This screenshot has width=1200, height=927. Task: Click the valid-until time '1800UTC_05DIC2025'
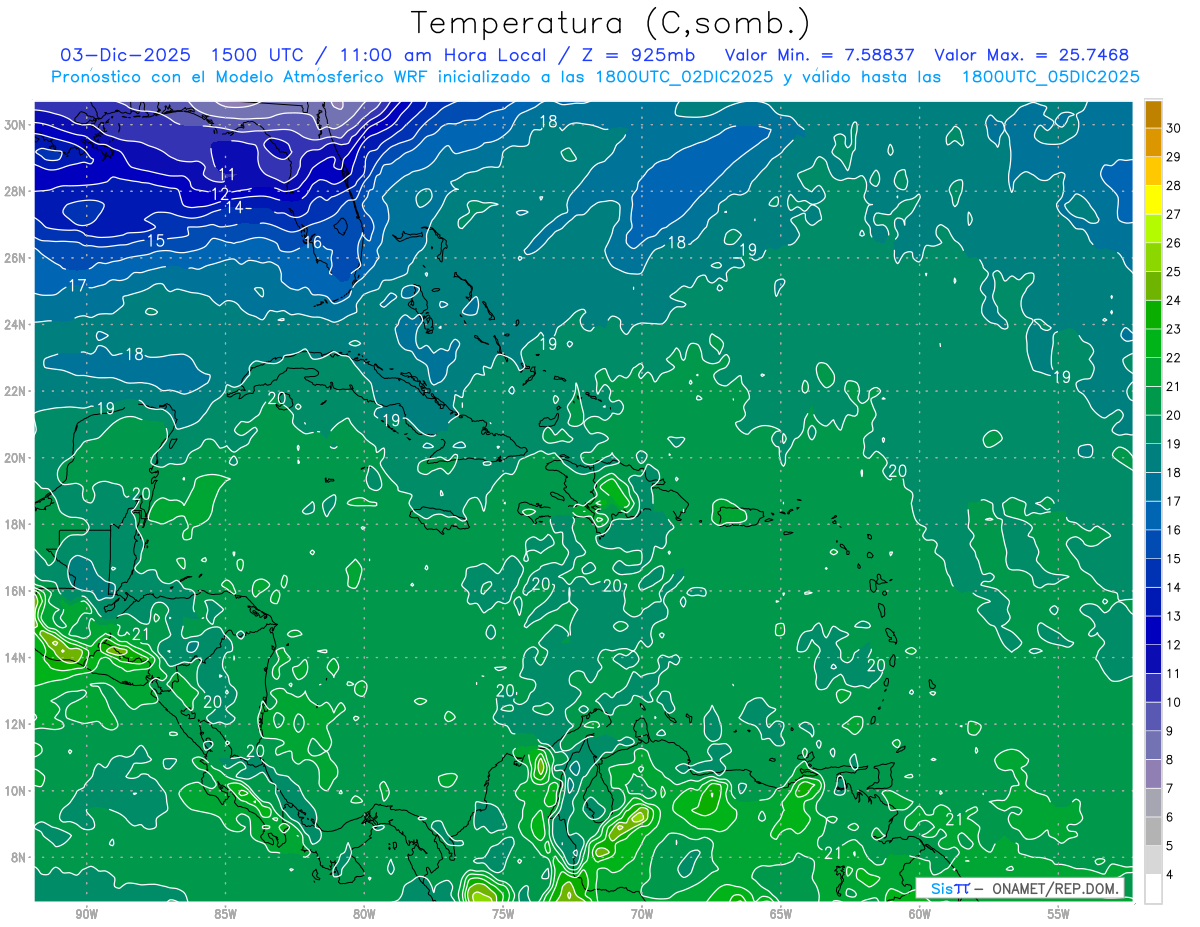(1050, 77)
